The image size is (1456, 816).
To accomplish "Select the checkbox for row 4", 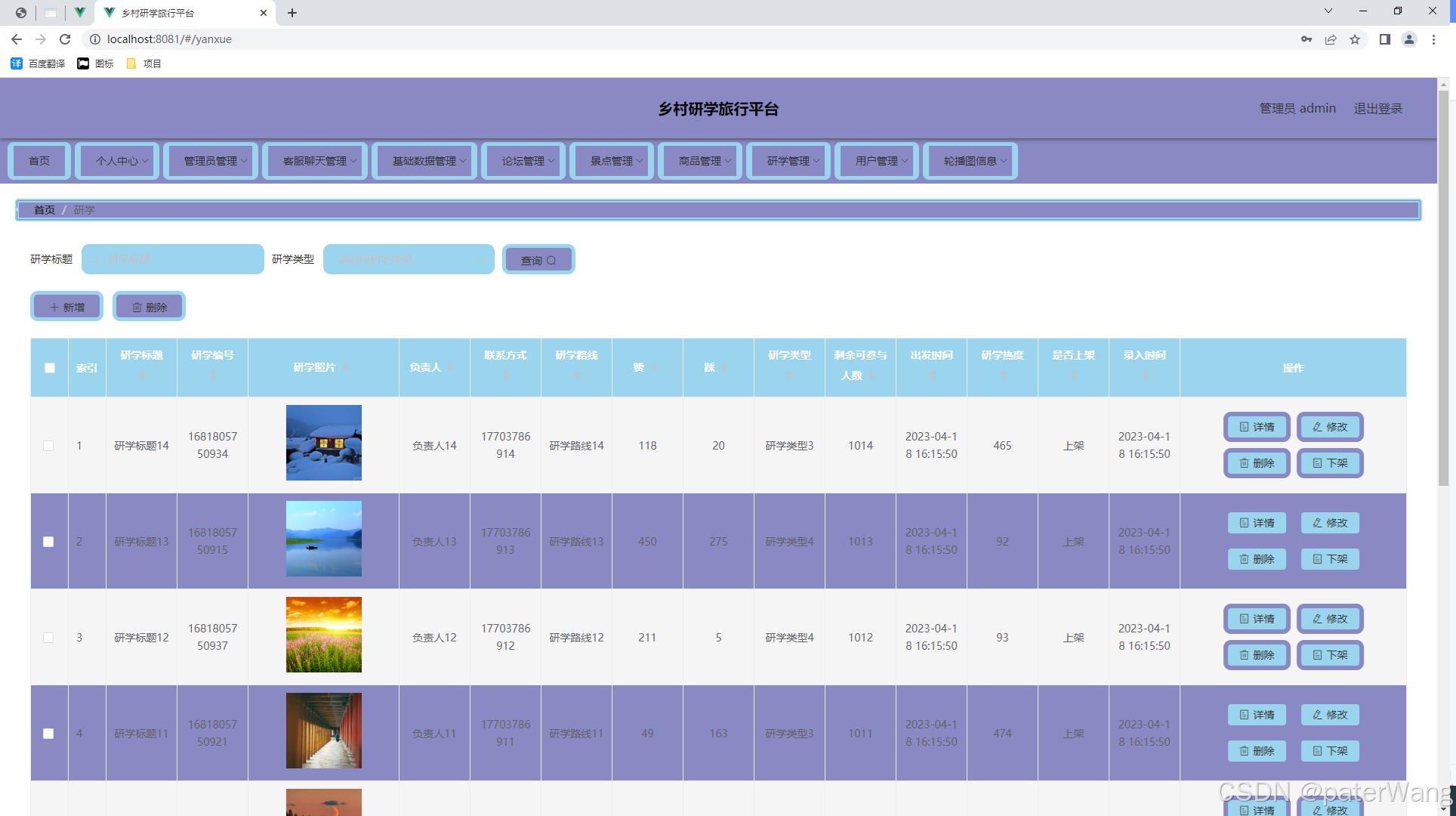I will click(48, 734).
